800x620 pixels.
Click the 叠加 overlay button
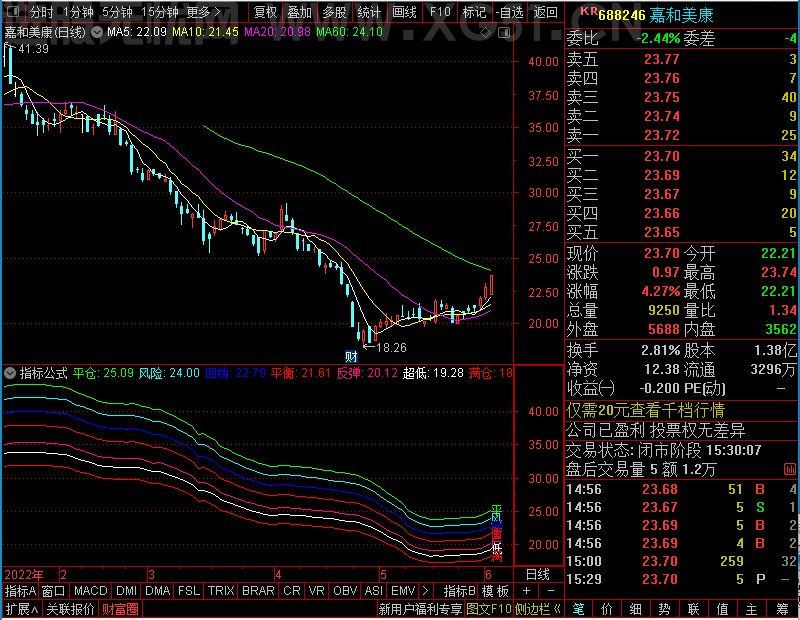[299, 12]
